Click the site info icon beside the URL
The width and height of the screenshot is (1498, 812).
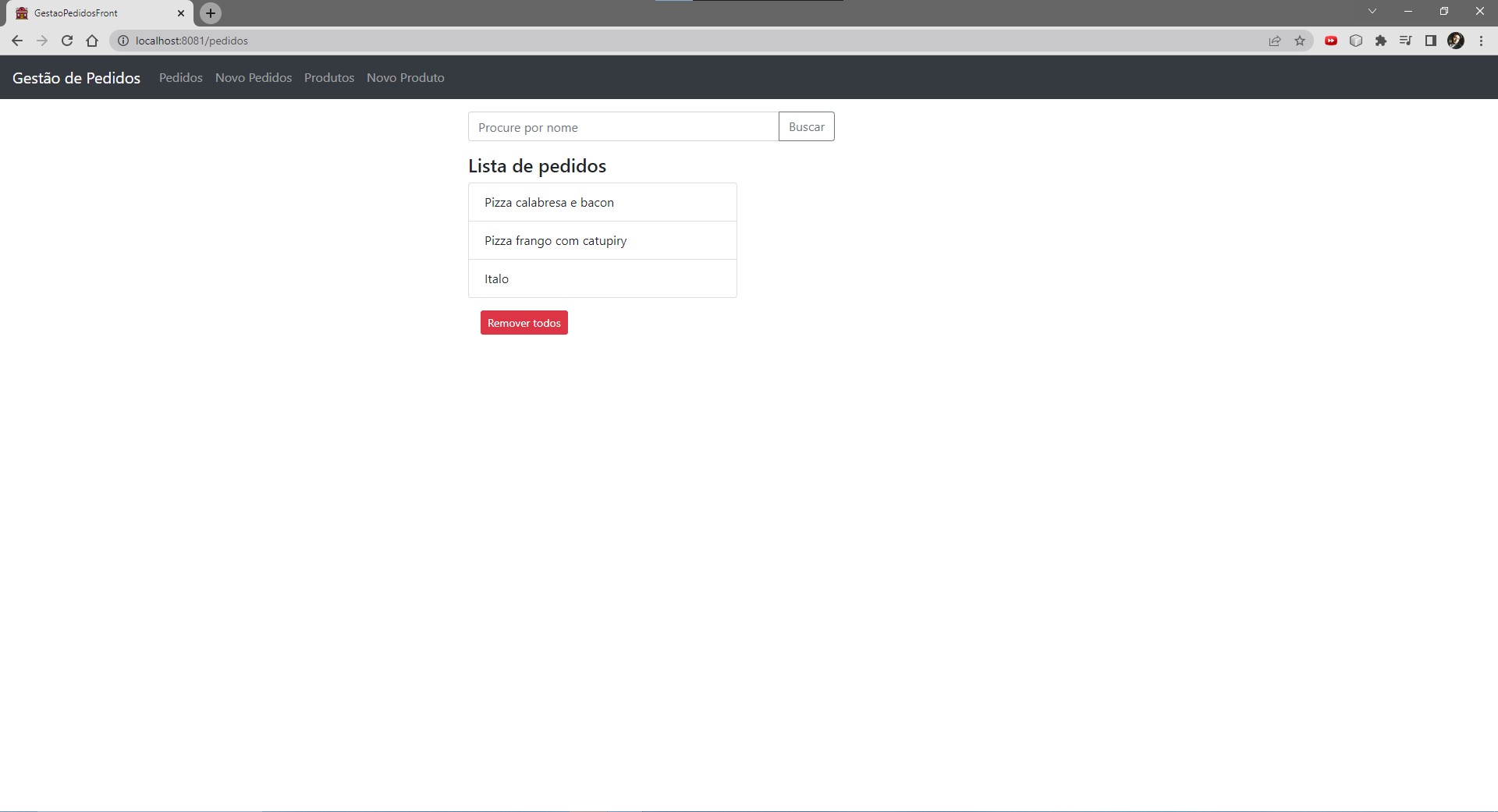pyautogui.click(x=122, y=41)
